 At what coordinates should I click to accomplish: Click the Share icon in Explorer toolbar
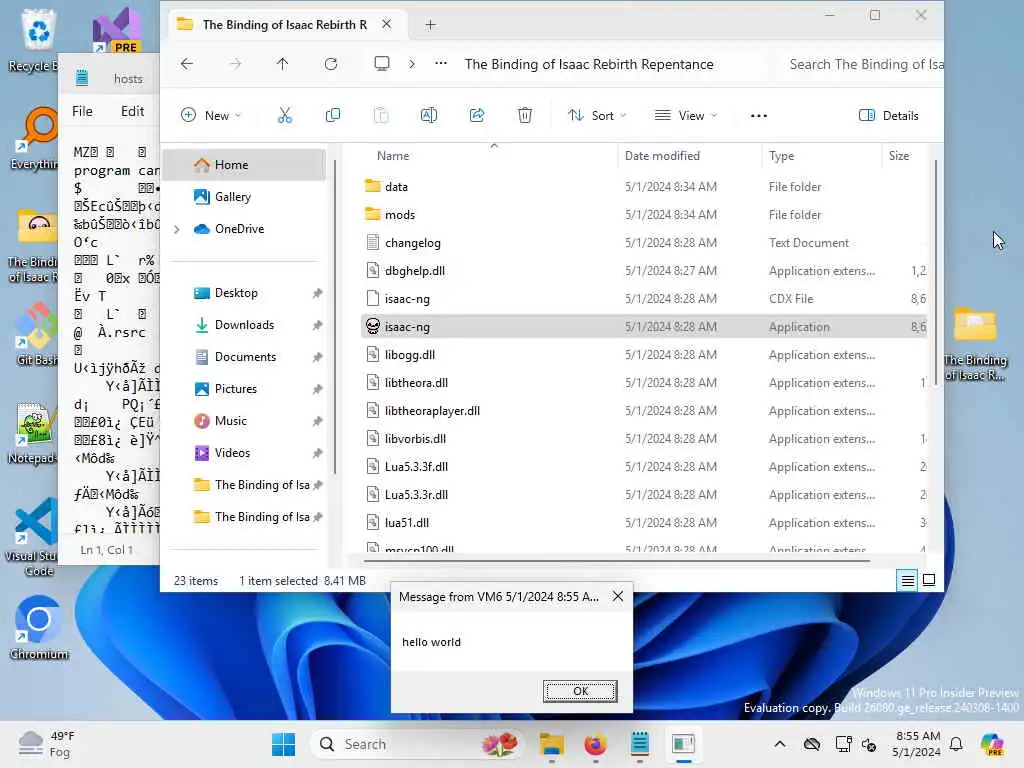[x=477, y=116]
